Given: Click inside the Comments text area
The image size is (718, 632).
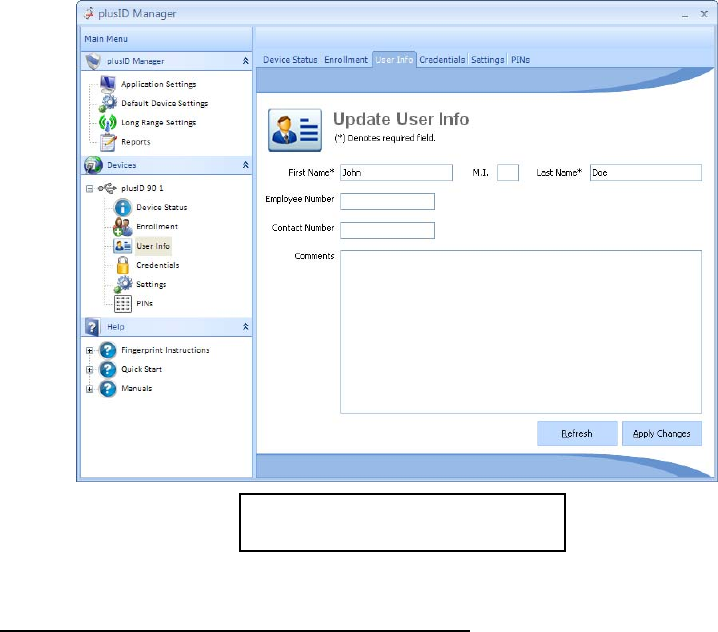Looking at the screenshot, I should coord(521,332).
